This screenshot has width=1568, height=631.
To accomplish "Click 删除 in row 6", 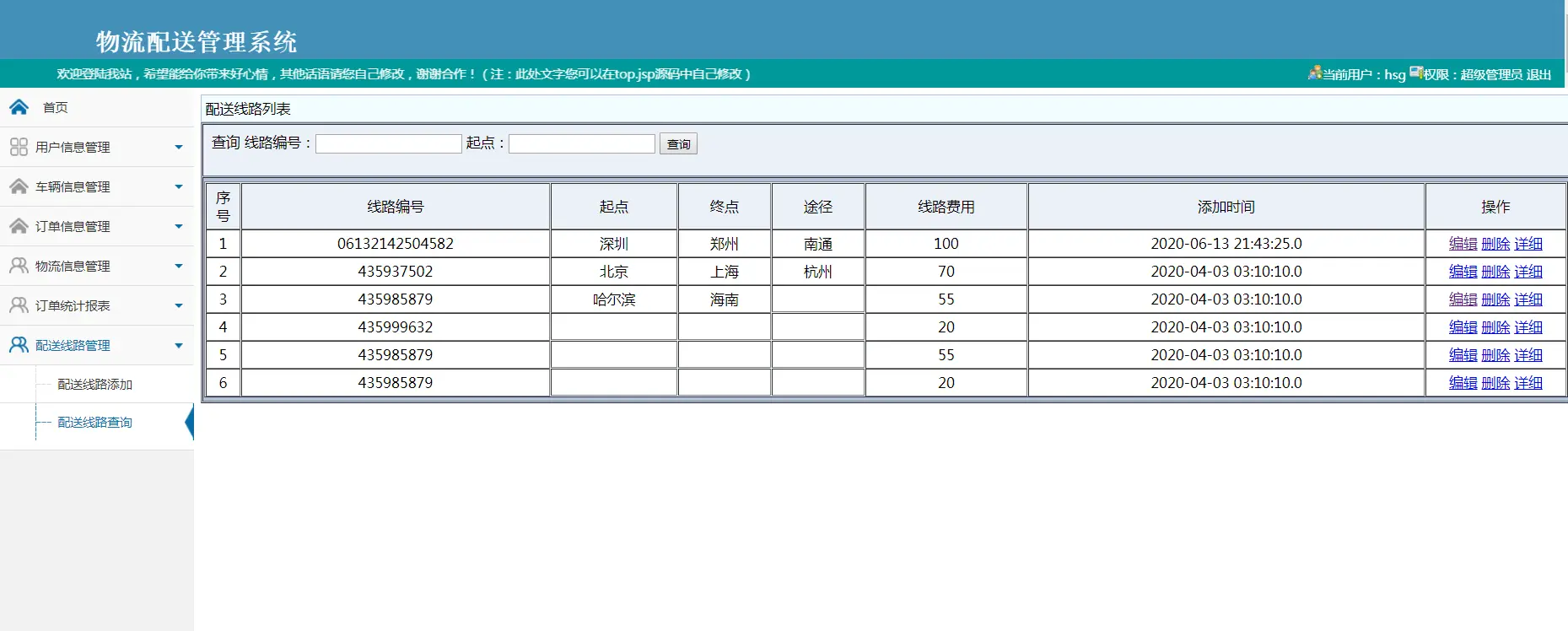I will pos(1495,383).
